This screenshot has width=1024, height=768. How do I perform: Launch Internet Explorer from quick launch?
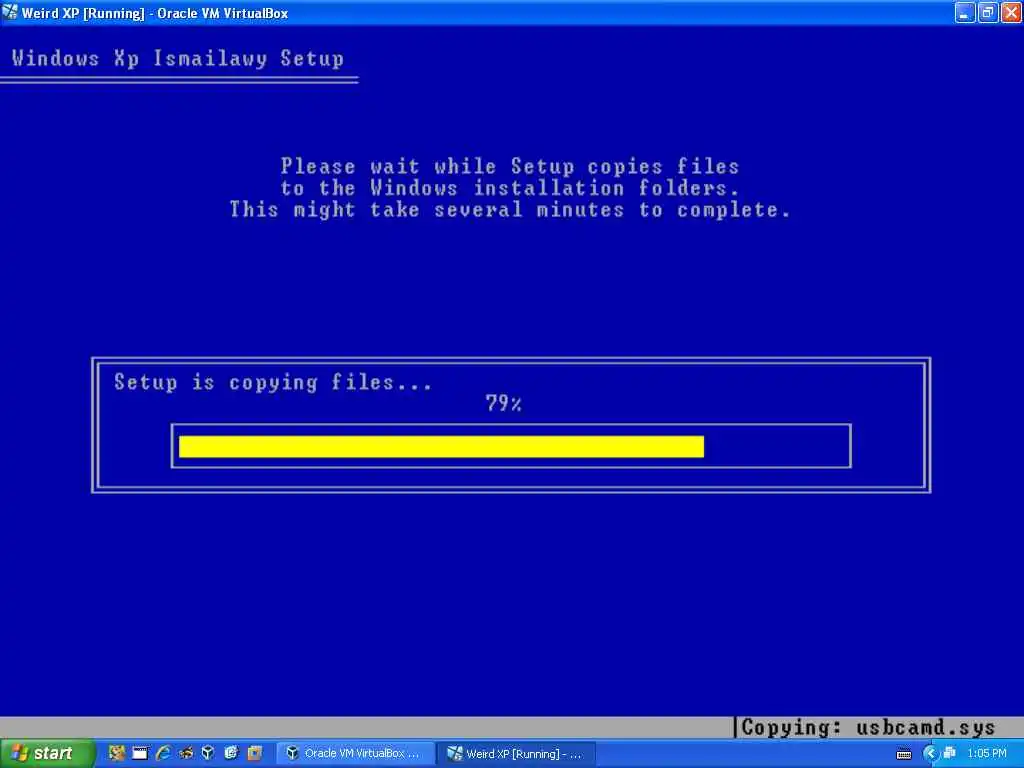[x=163, y=753]
